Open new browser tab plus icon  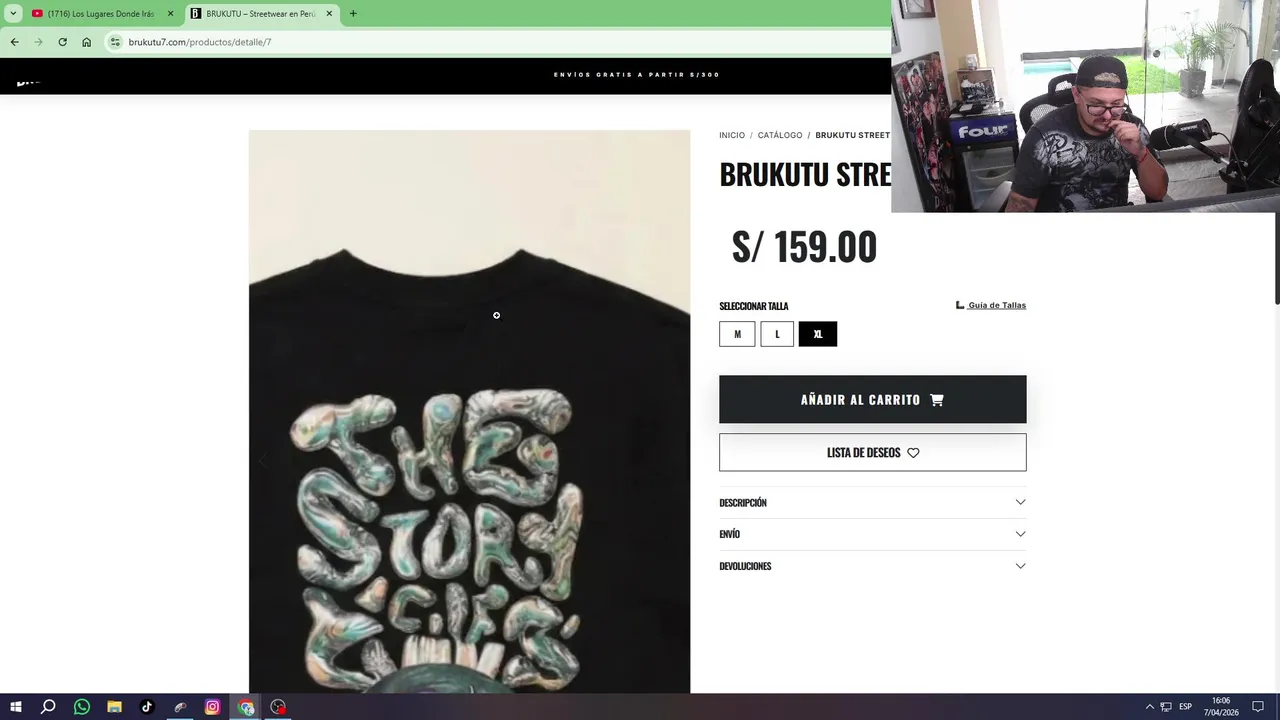pyautogui.click(x=353, y=14)
